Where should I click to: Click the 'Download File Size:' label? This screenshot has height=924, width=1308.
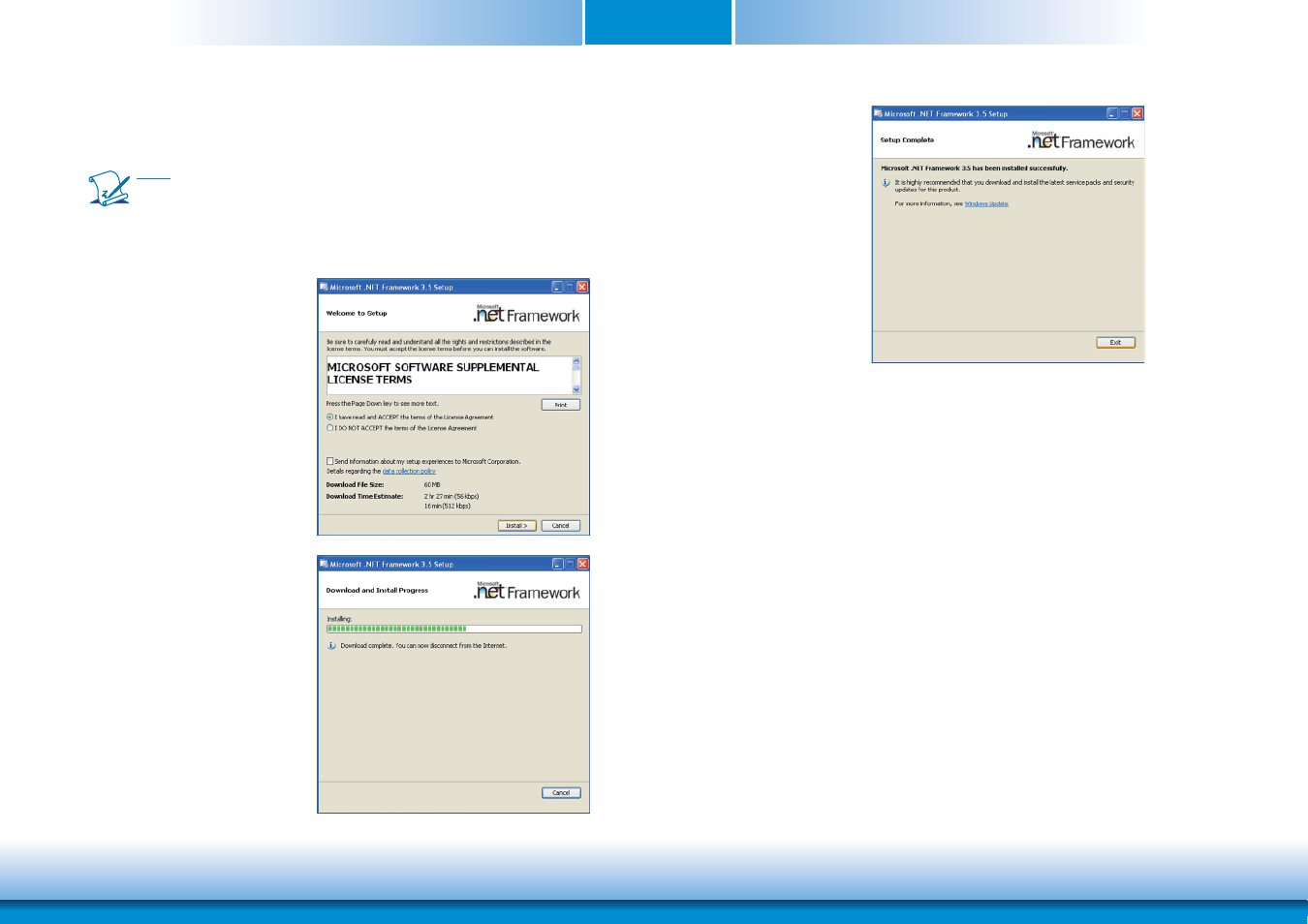[355, 485]
